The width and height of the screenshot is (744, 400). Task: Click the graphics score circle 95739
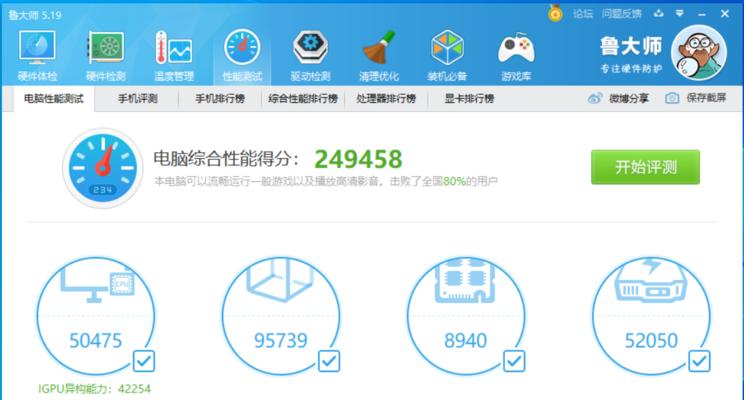[281, 316]
